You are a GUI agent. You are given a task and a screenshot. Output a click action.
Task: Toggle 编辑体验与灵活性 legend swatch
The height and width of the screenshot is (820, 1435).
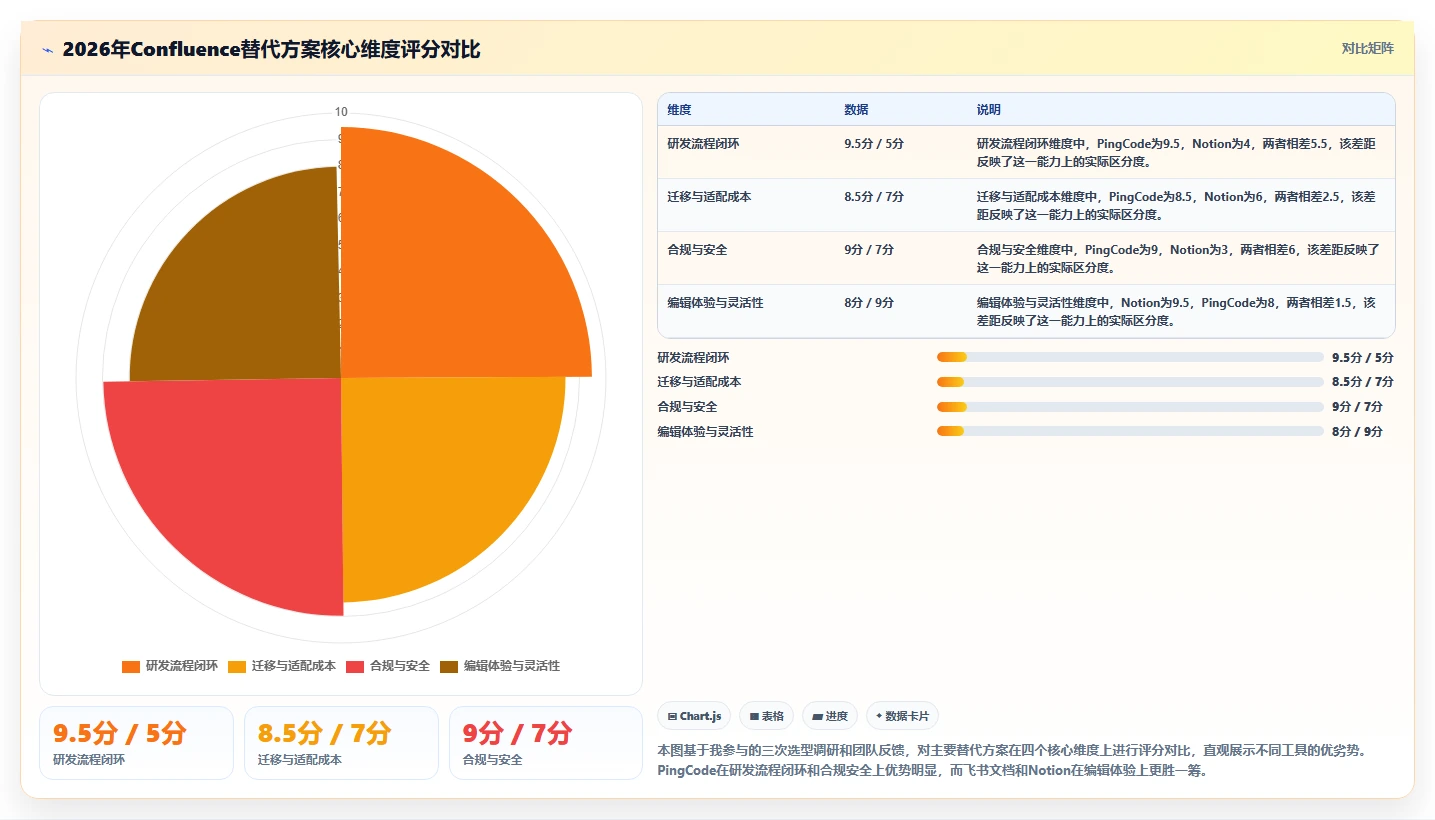pos(449,666)
